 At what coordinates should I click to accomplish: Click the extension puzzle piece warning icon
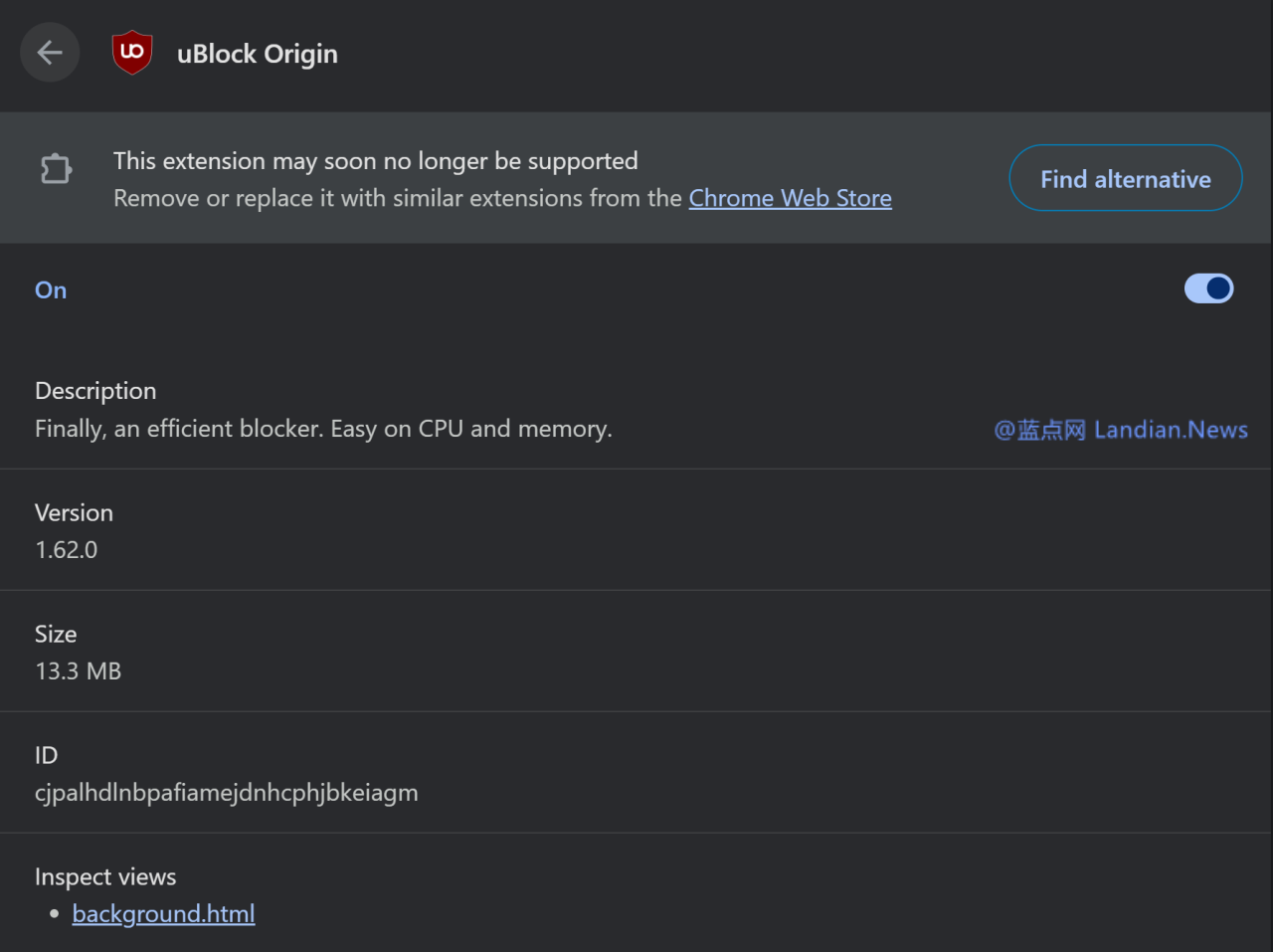[57, 169]
